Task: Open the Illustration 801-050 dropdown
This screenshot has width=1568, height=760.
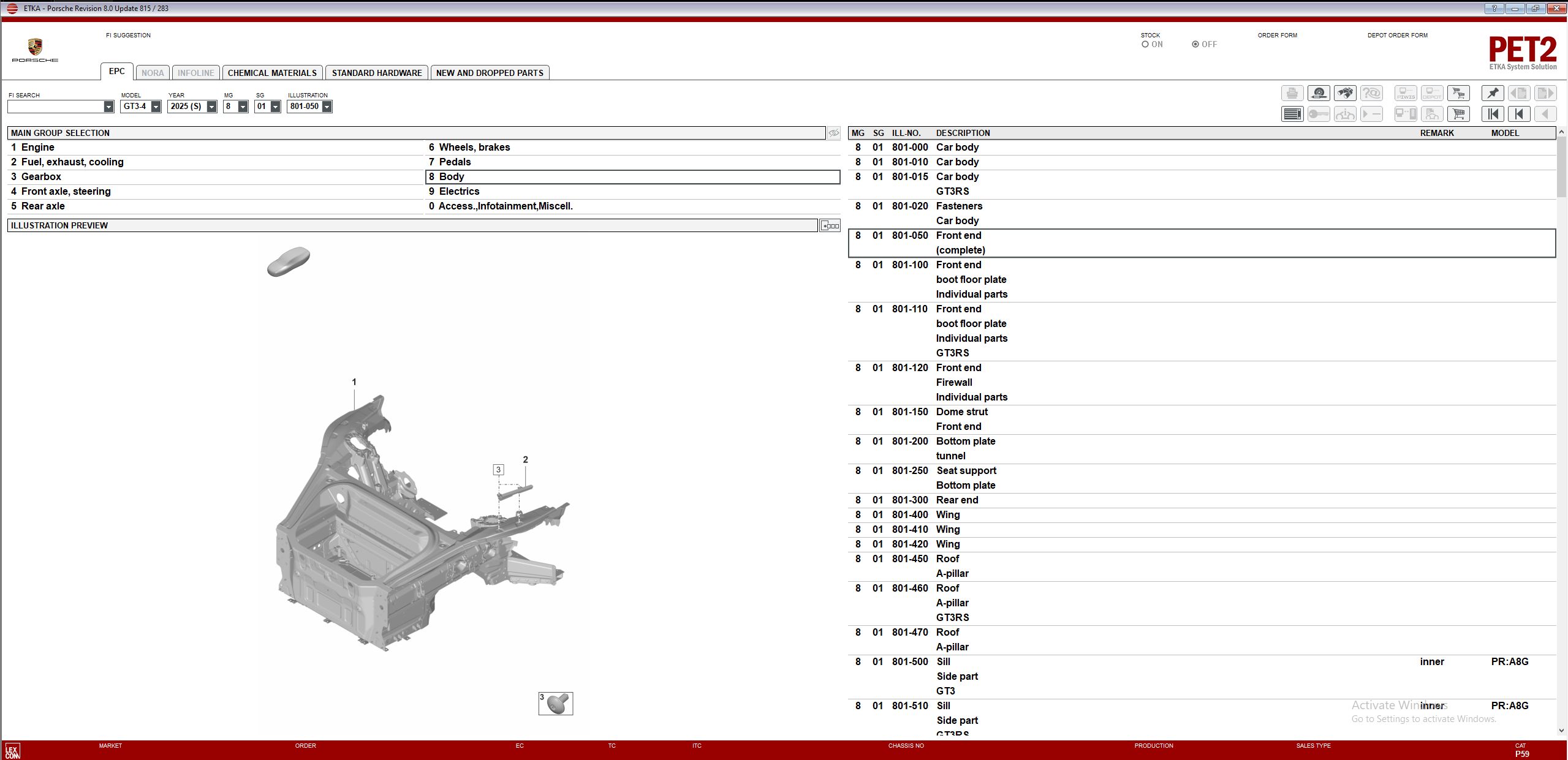Action: pyautogui.click(x=327, y=107)
